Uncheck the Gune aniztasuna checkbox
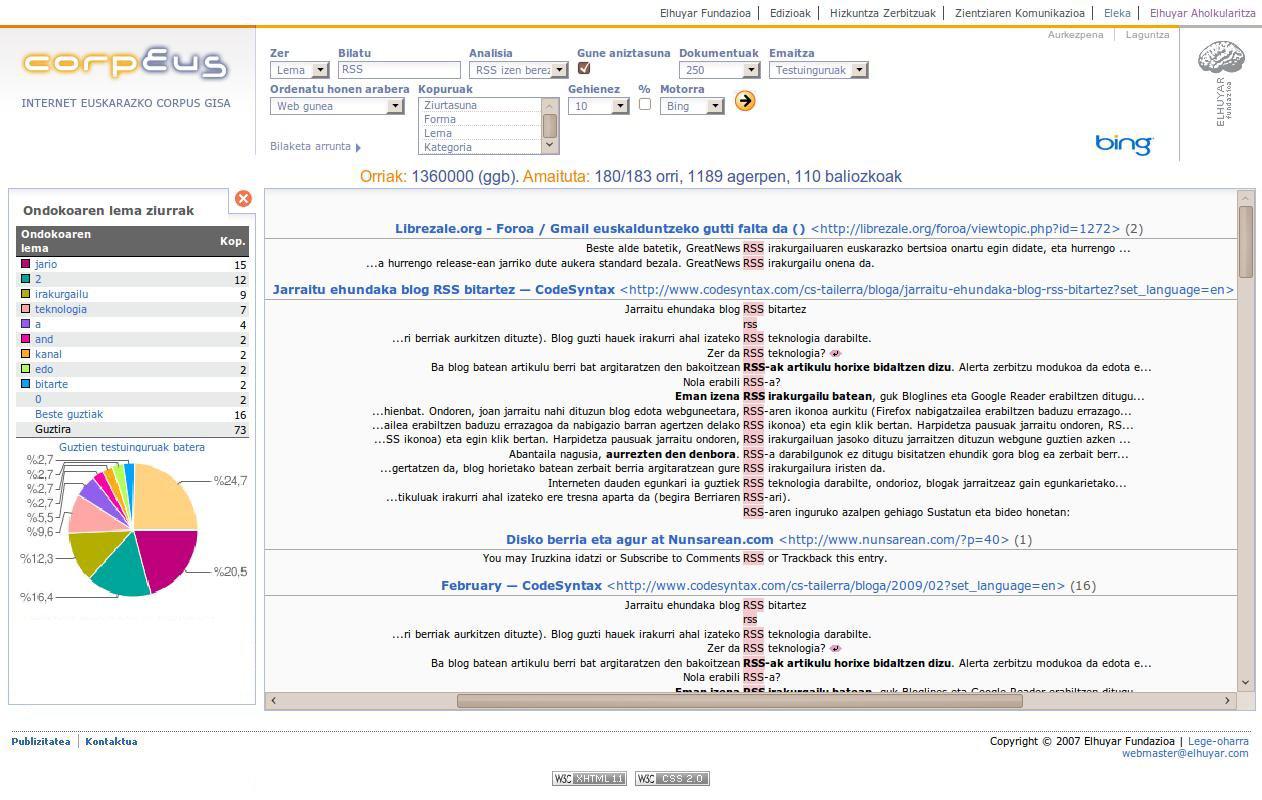The image size is (1262, 800). [584, 69]
